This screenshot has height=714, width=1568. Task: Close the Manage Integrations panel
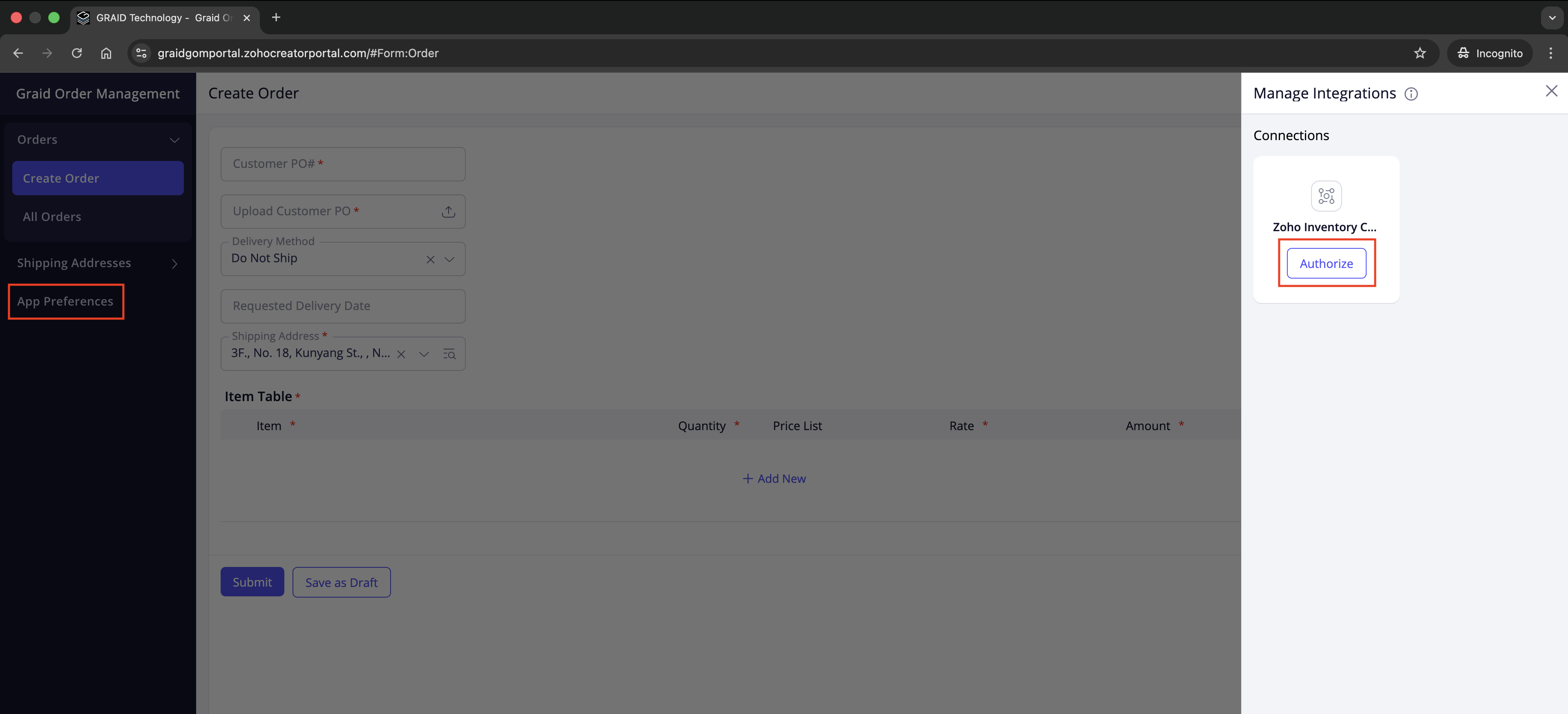tap(1552, 91)
